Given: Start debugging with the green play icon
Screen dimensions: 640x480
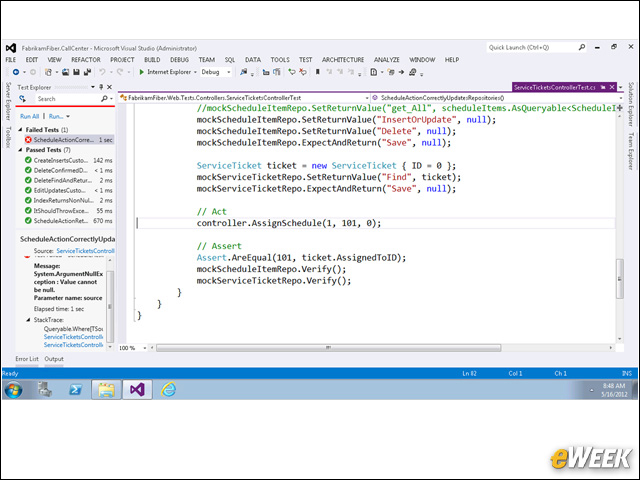Looking at the screenshot, I should coord(142,72).
